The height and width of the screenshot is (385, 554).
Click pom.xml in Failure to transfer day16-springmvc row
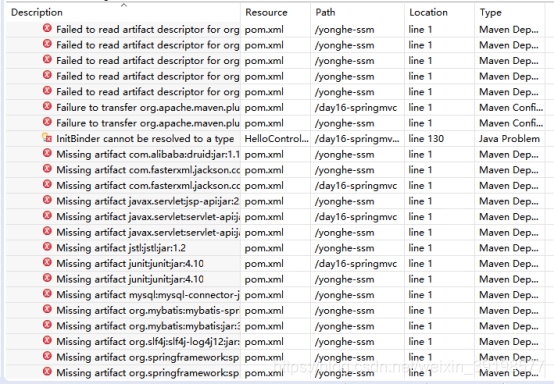pyautogui.click(x=264, y=108)
